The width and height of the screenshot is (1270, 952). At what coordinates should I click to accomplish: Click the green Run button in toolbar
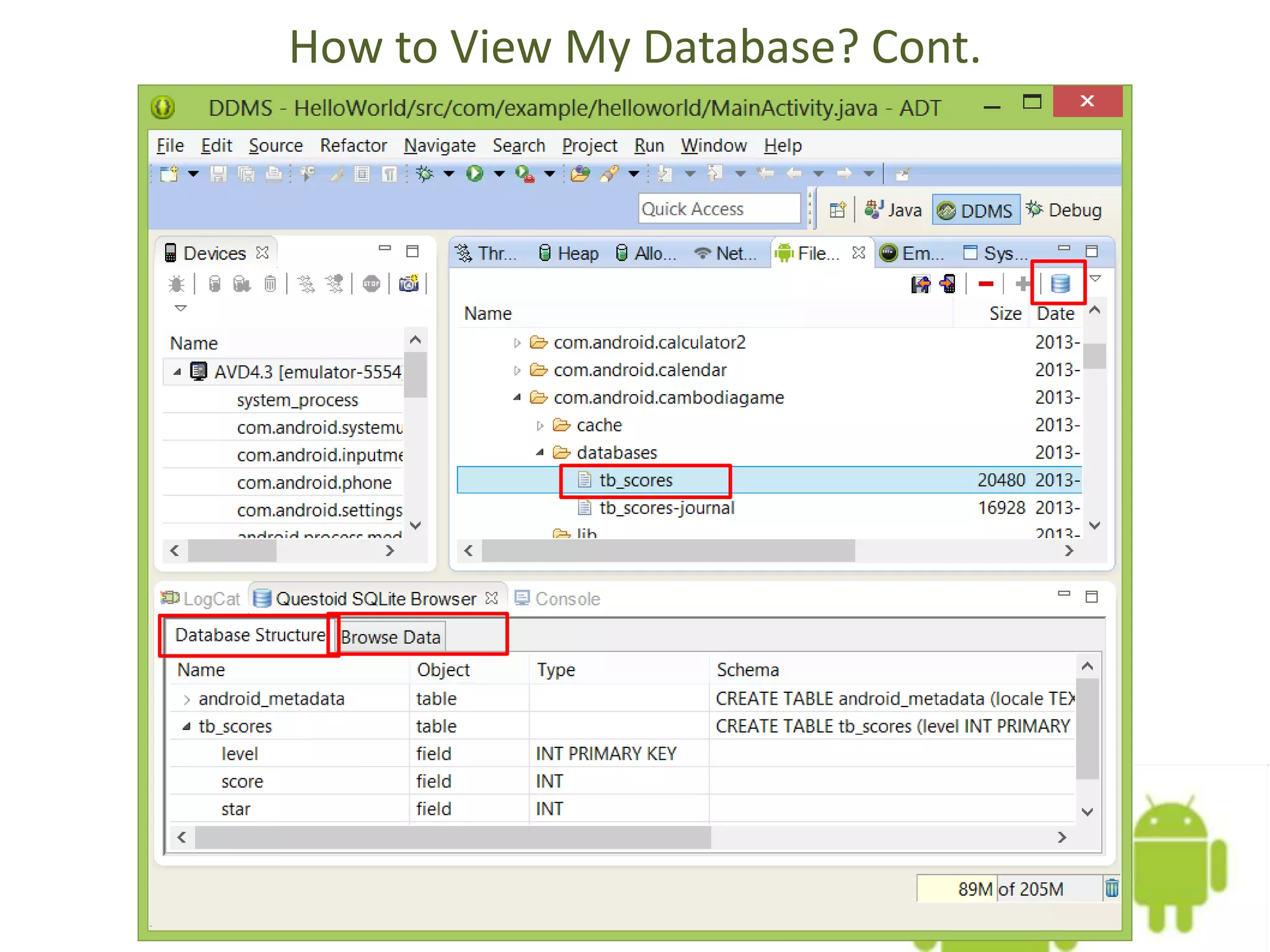[474, 174]
